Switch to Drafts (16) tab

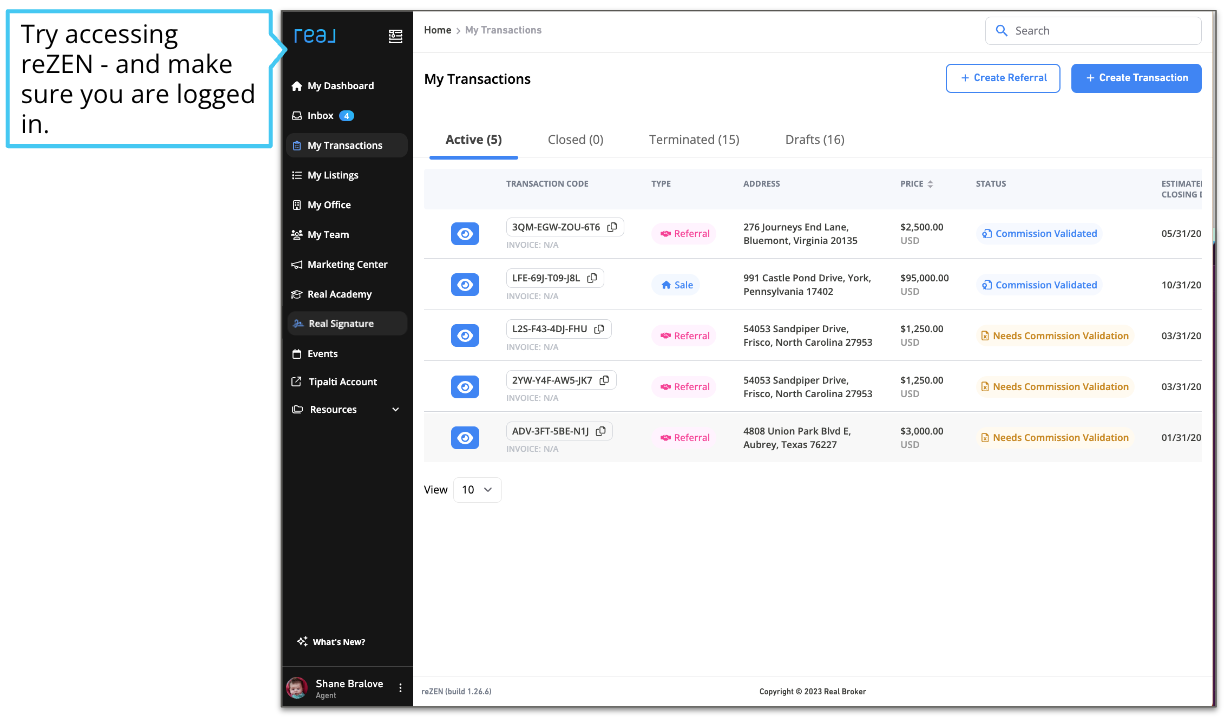click(815, 140)
